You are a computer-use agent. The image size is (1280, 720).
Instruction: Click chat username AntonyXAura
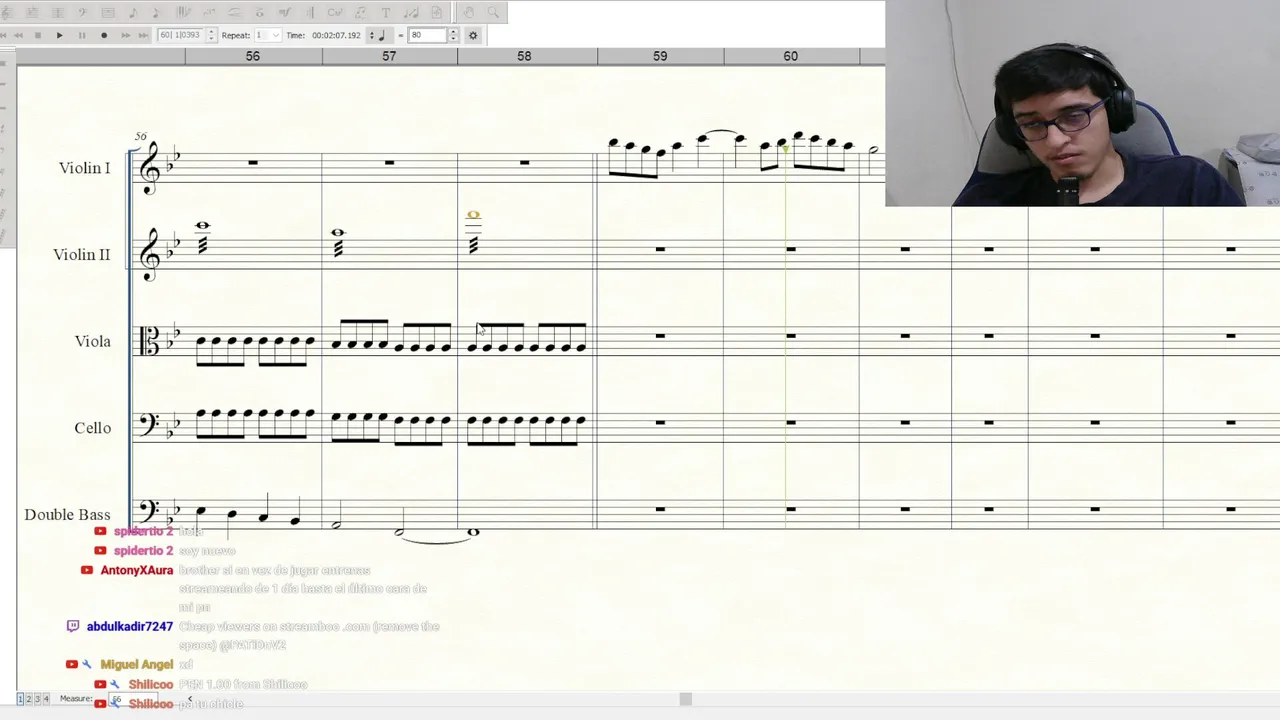pos(137,570)
